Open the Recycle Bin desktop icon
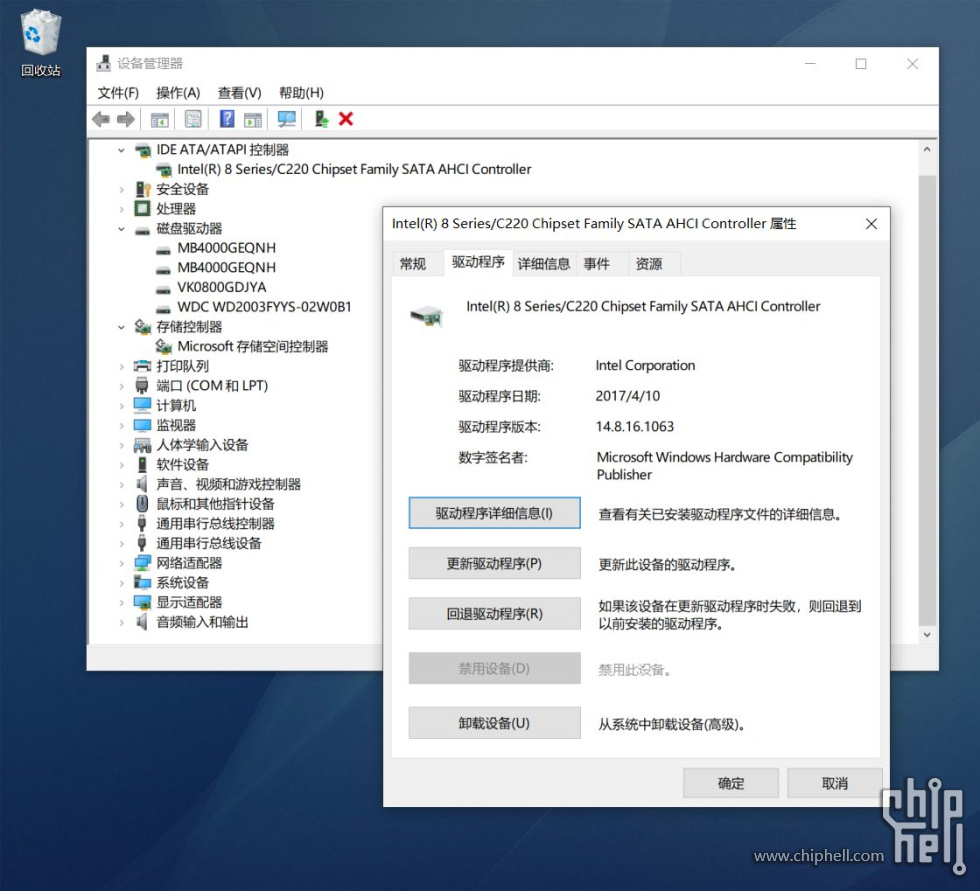 [x=41, y=42]
